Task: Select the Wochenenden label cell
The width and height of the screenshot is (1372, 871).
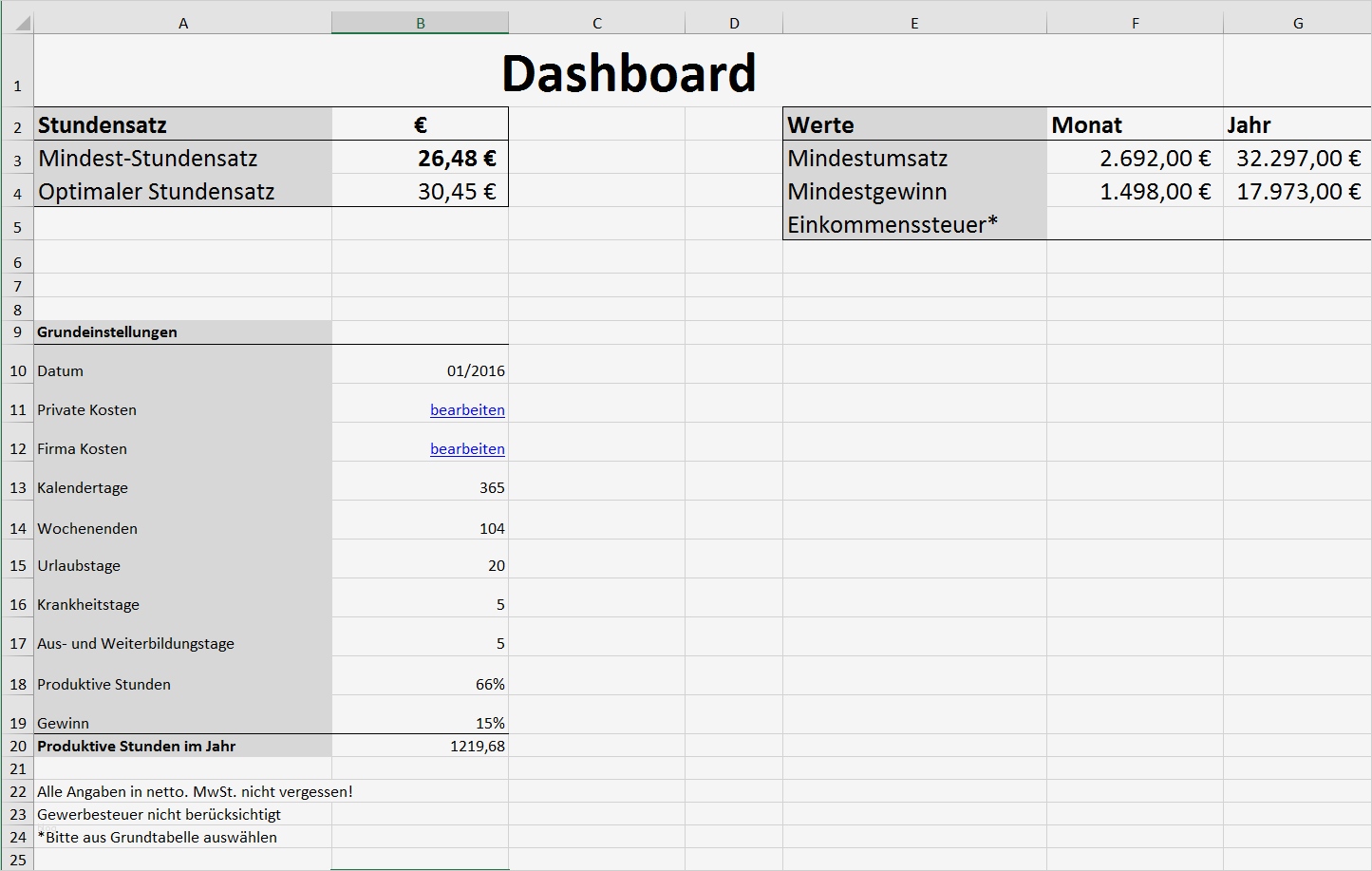Action: [x=183, y=520]
